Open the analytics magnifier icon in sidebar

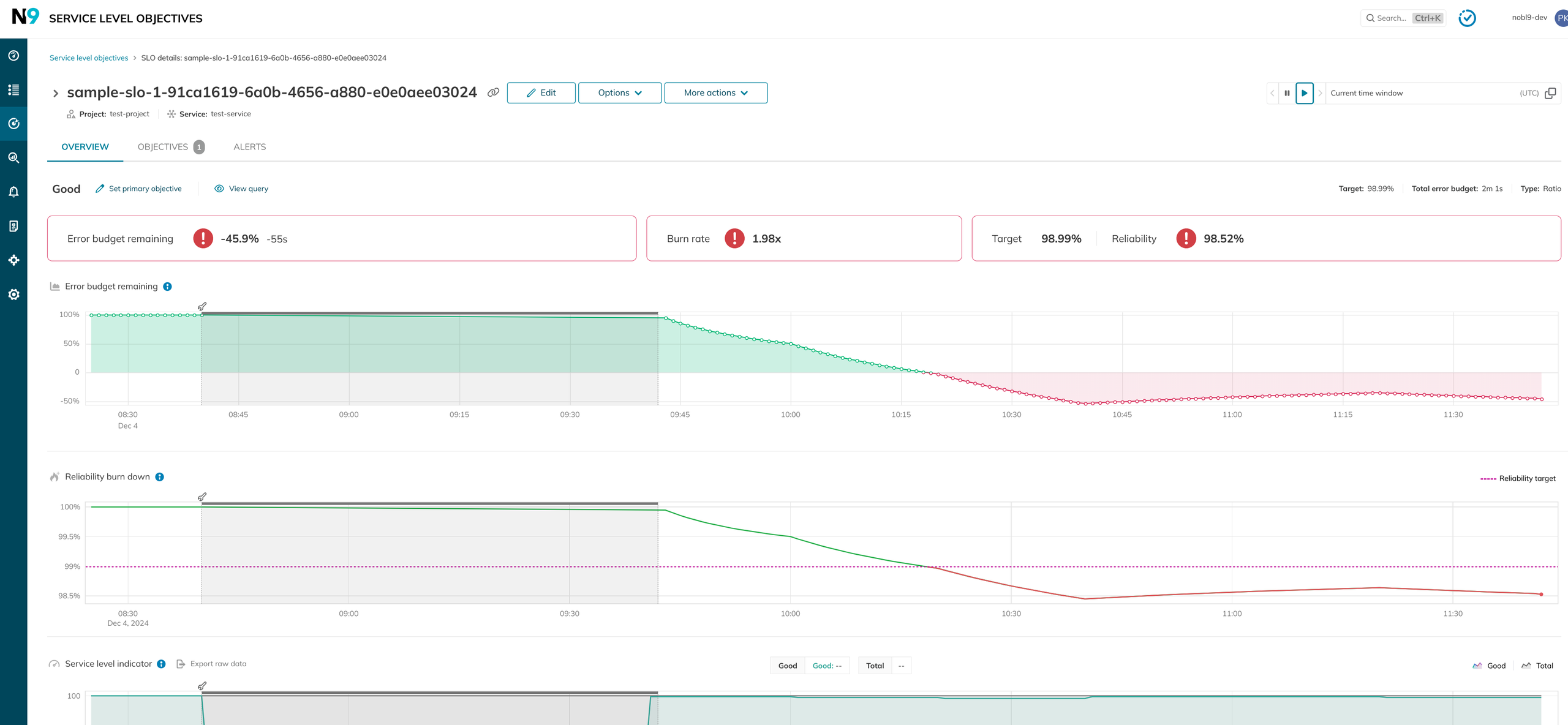[13, 158]
